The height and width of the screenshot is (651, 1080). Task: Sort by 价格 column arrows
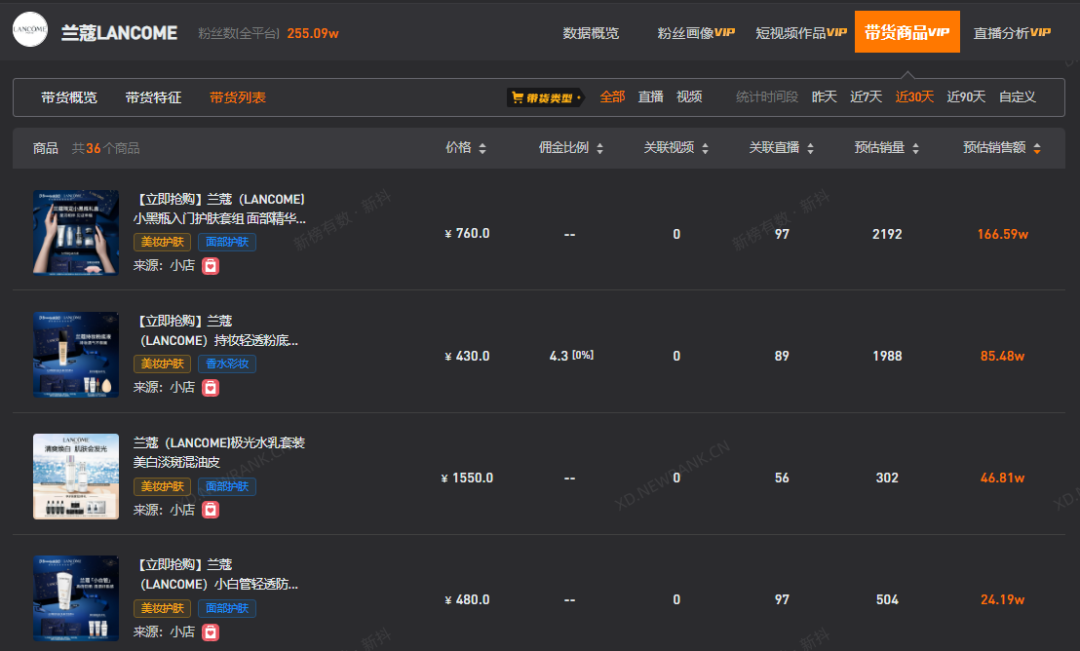point(482,148)
